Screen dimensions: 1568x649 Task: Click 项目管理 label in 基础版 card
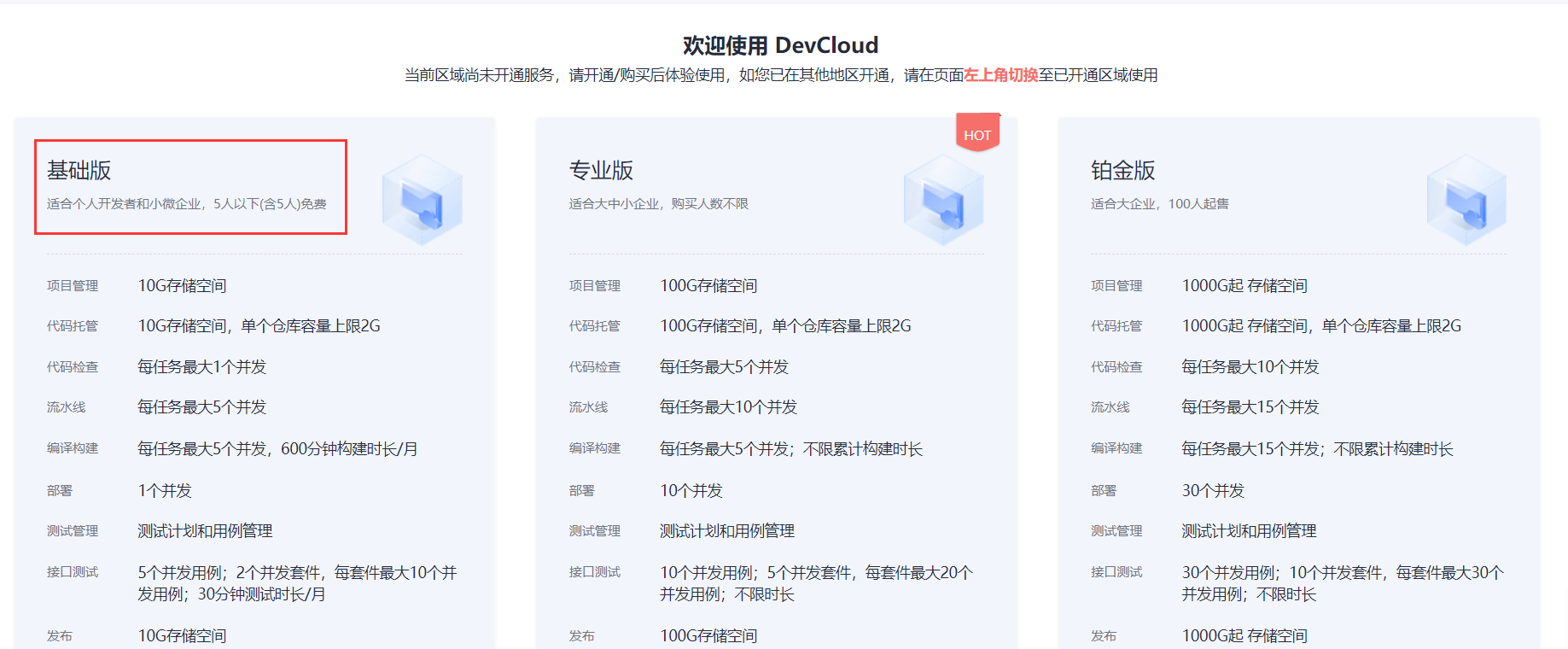point(73,286)
